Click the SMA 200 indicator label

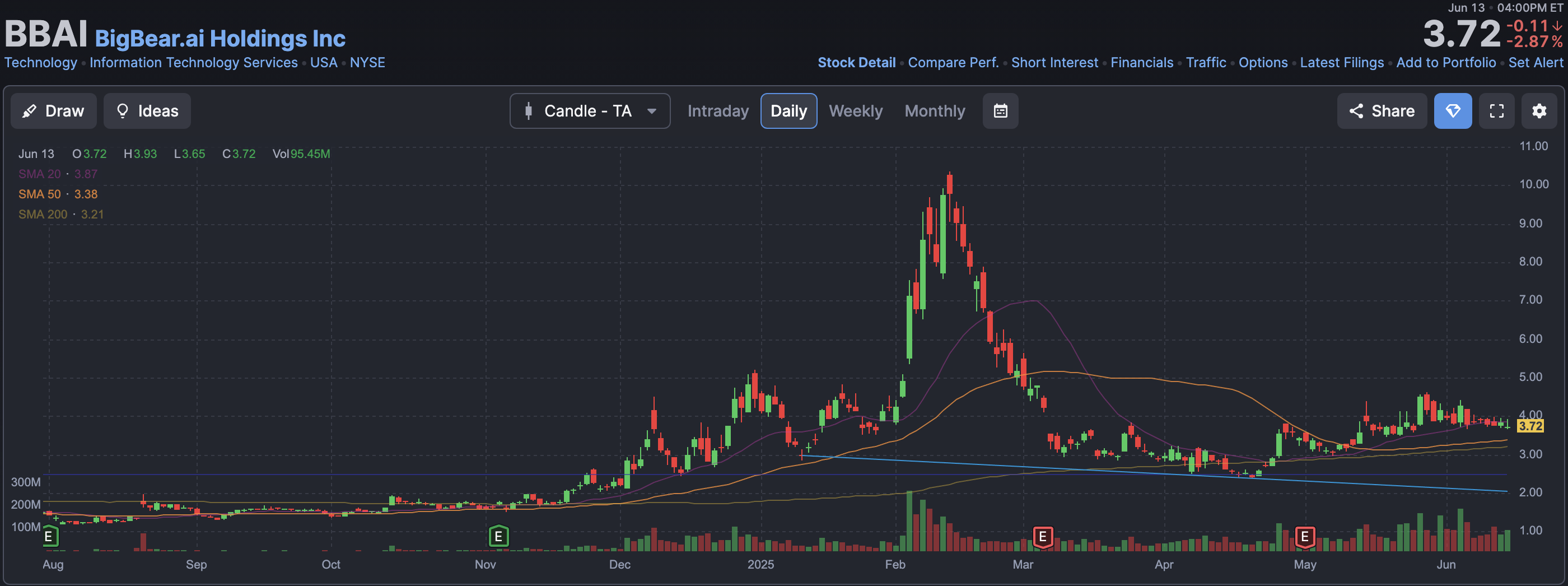coord(43,215)
